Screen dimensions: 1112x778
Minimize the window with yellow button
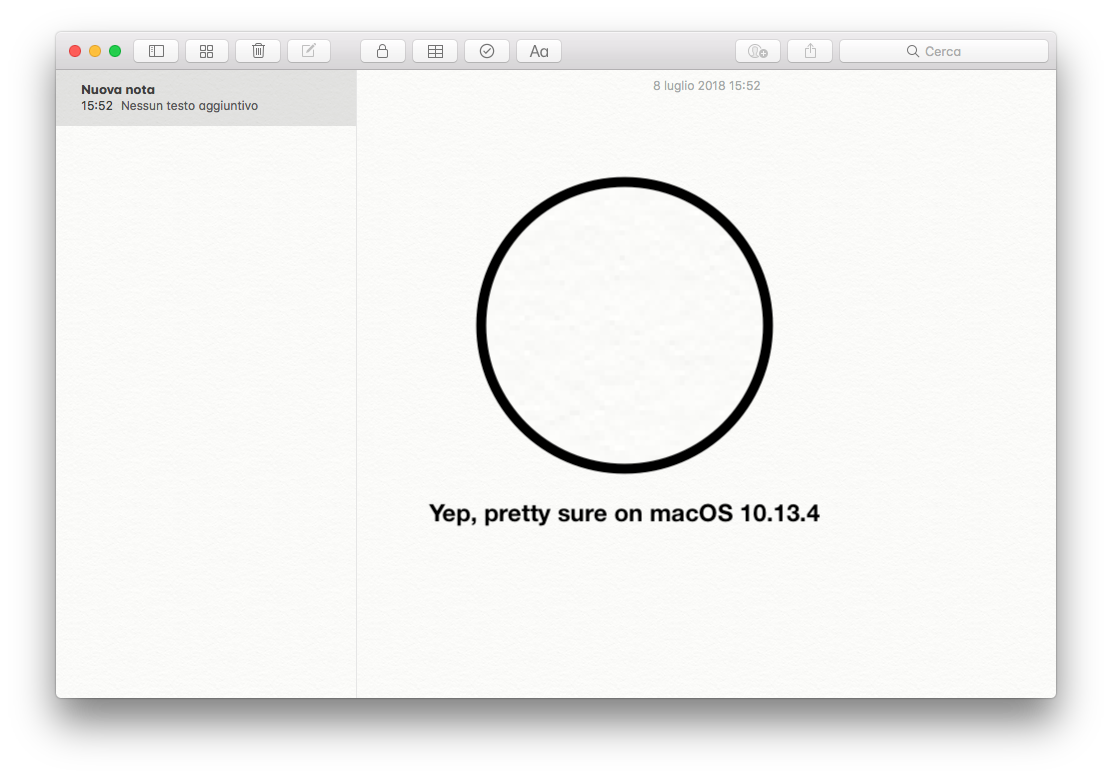pos(95,51)
